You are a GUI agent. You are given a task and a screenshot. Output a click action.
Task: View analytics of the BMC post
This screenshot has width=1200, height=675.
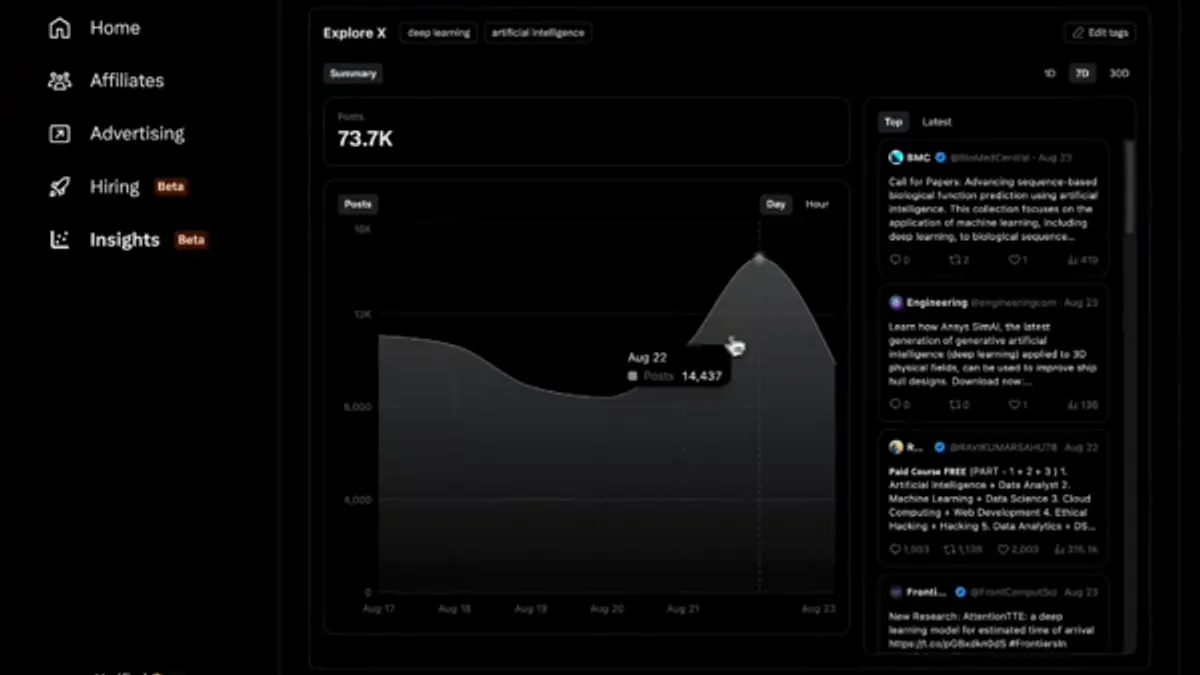(x=1082, y=260)
